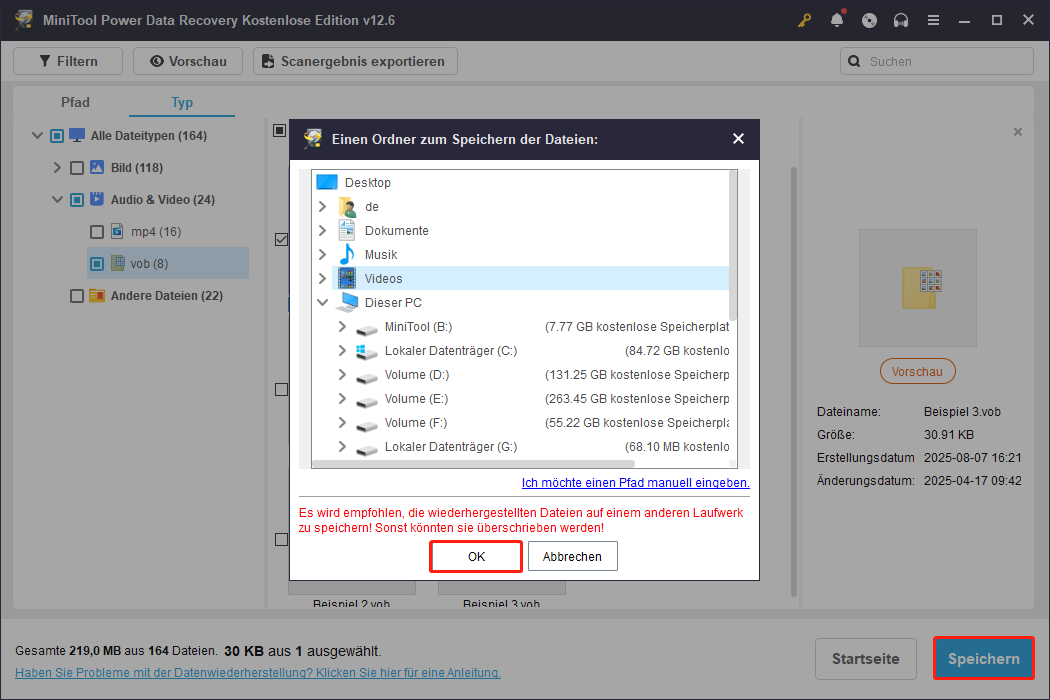Viewport: 1050px width, 700px height.
Task: Expand the Volume (D:) drive
Action: pyautogui.click(x=342, y=374)
